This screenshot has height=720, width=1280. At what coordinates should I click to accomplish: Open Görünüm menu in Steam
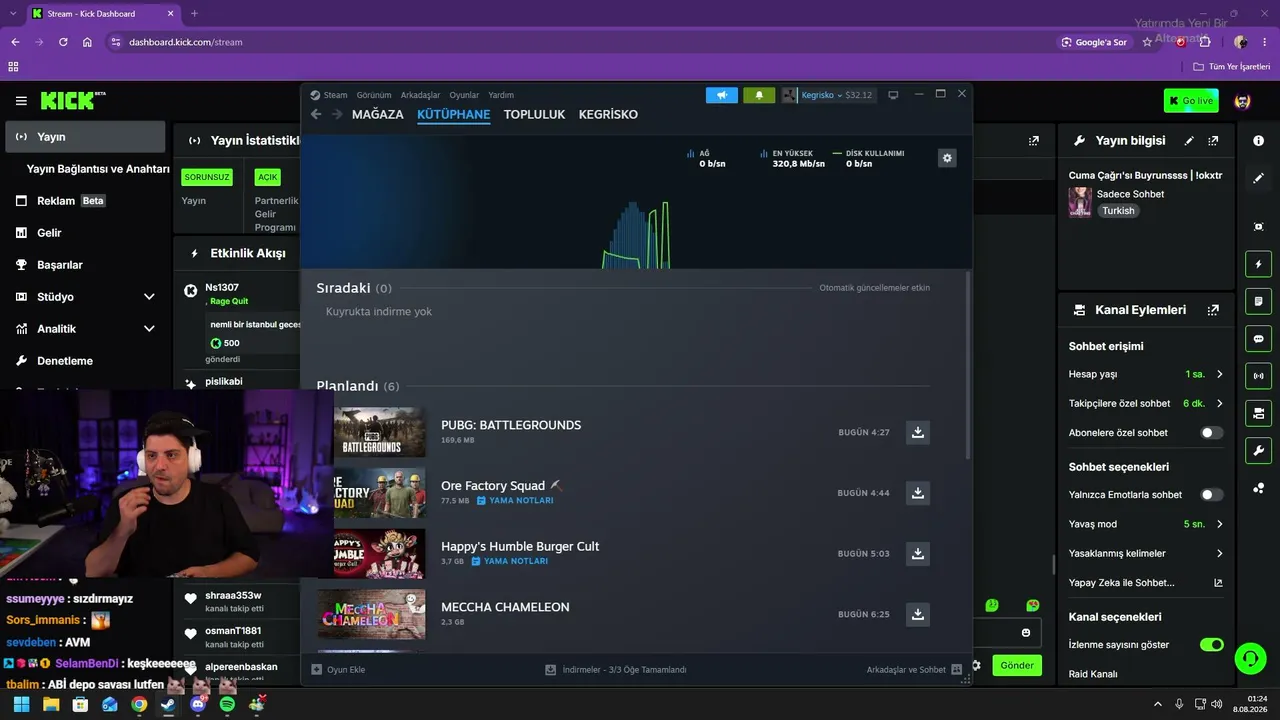point(374,95)
